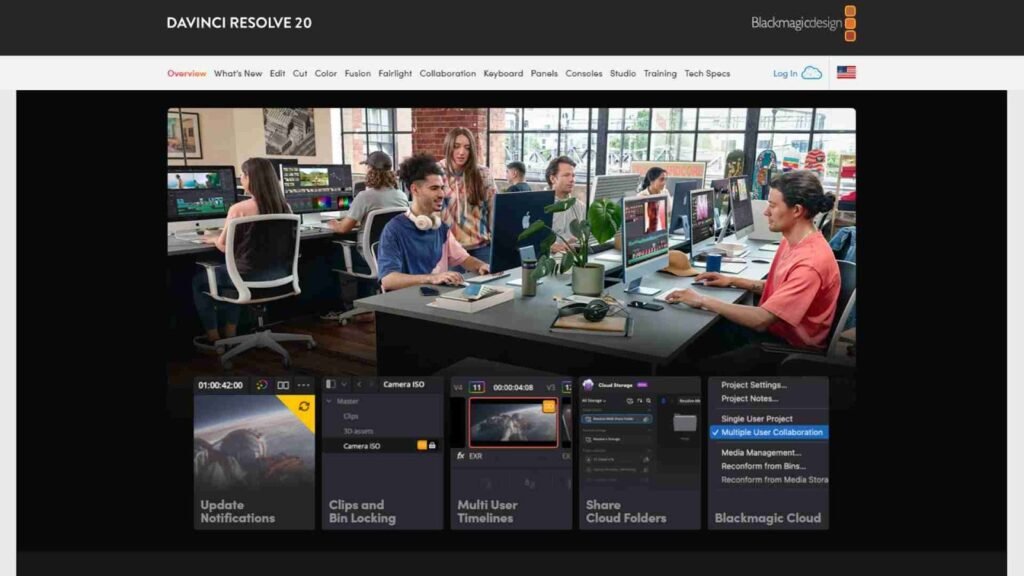Screen dimensions: 1024x576
Task: Switch to the What's New tab
Action: pos(238,73)
